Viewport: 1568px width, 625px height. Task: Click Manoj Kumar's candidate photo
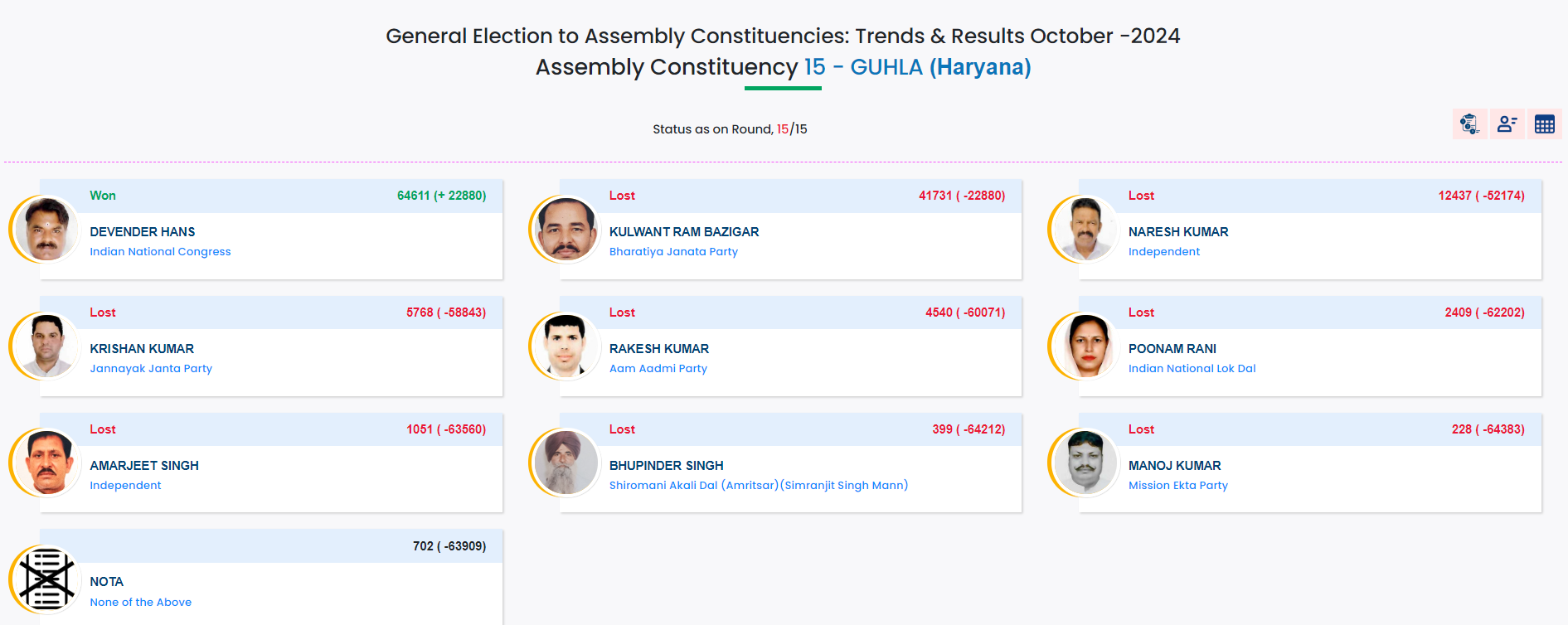tap(1085, 463)
